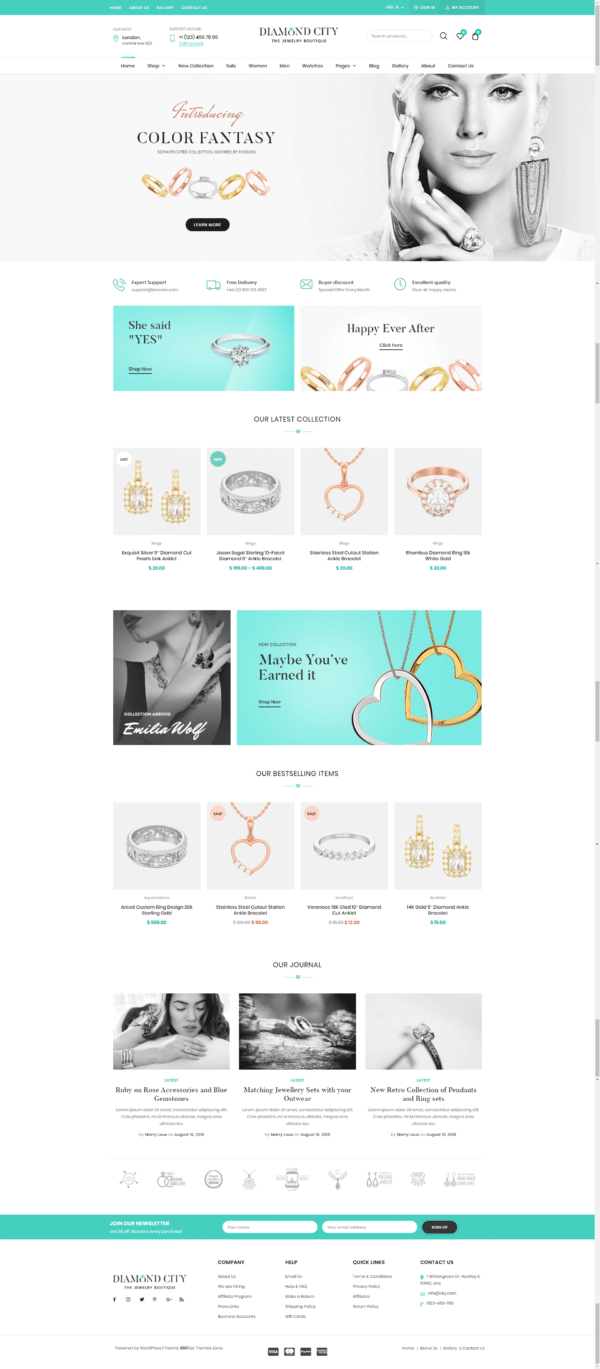Viewport: 600px width, 1369px height.
Task: Expand the Shop menu dropdown
Action: tap(156, 65)
